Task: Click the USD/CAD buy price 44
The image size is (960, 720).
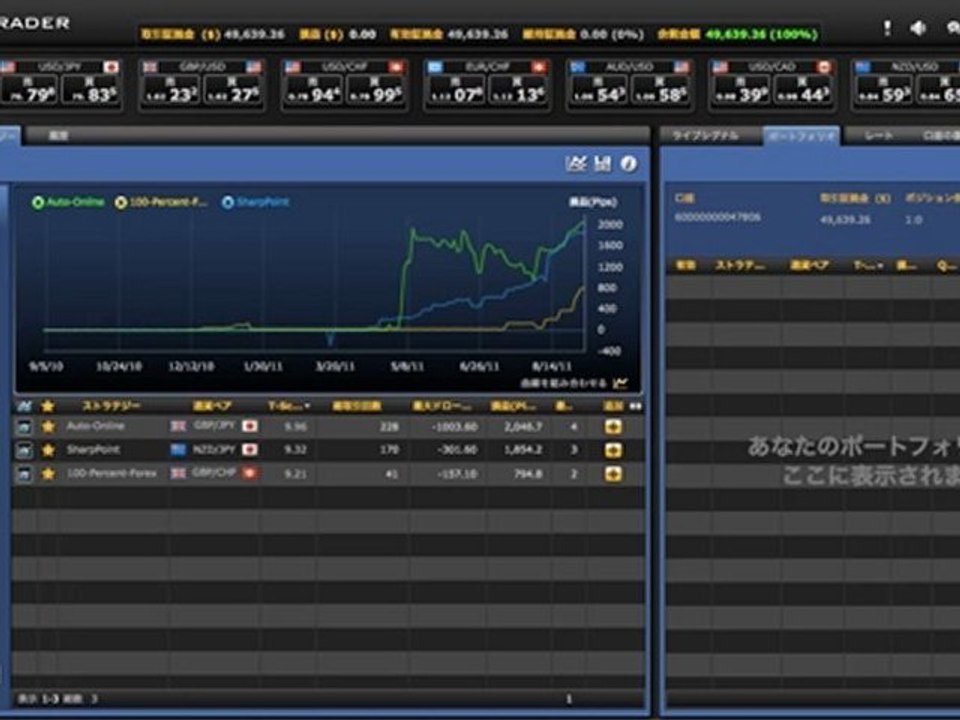Action: coord(803,91)
